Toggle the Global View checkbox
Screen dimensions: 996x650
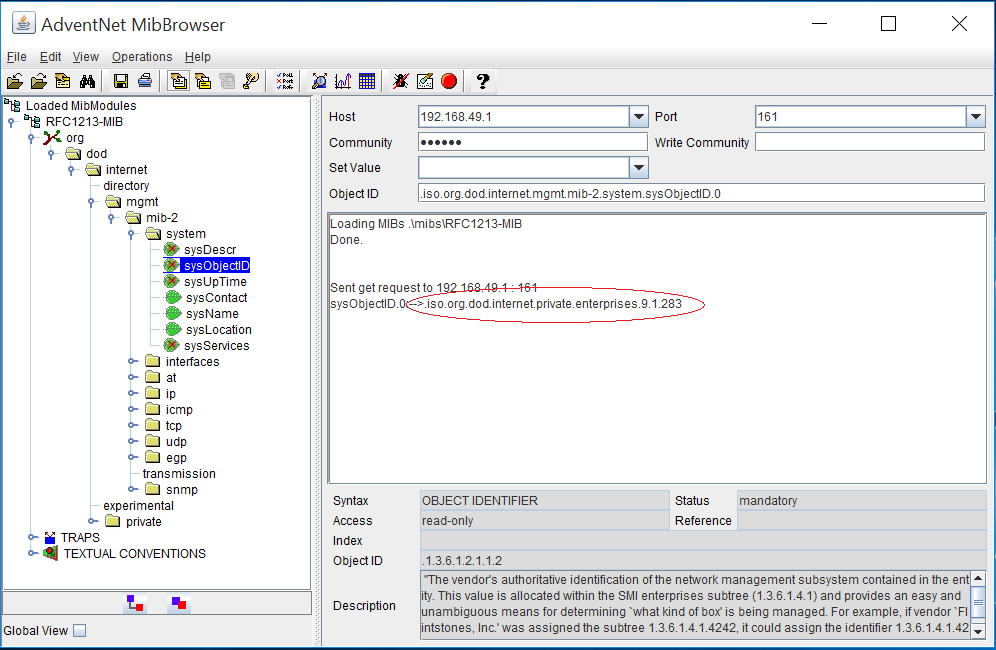click(x=80, y=631)
